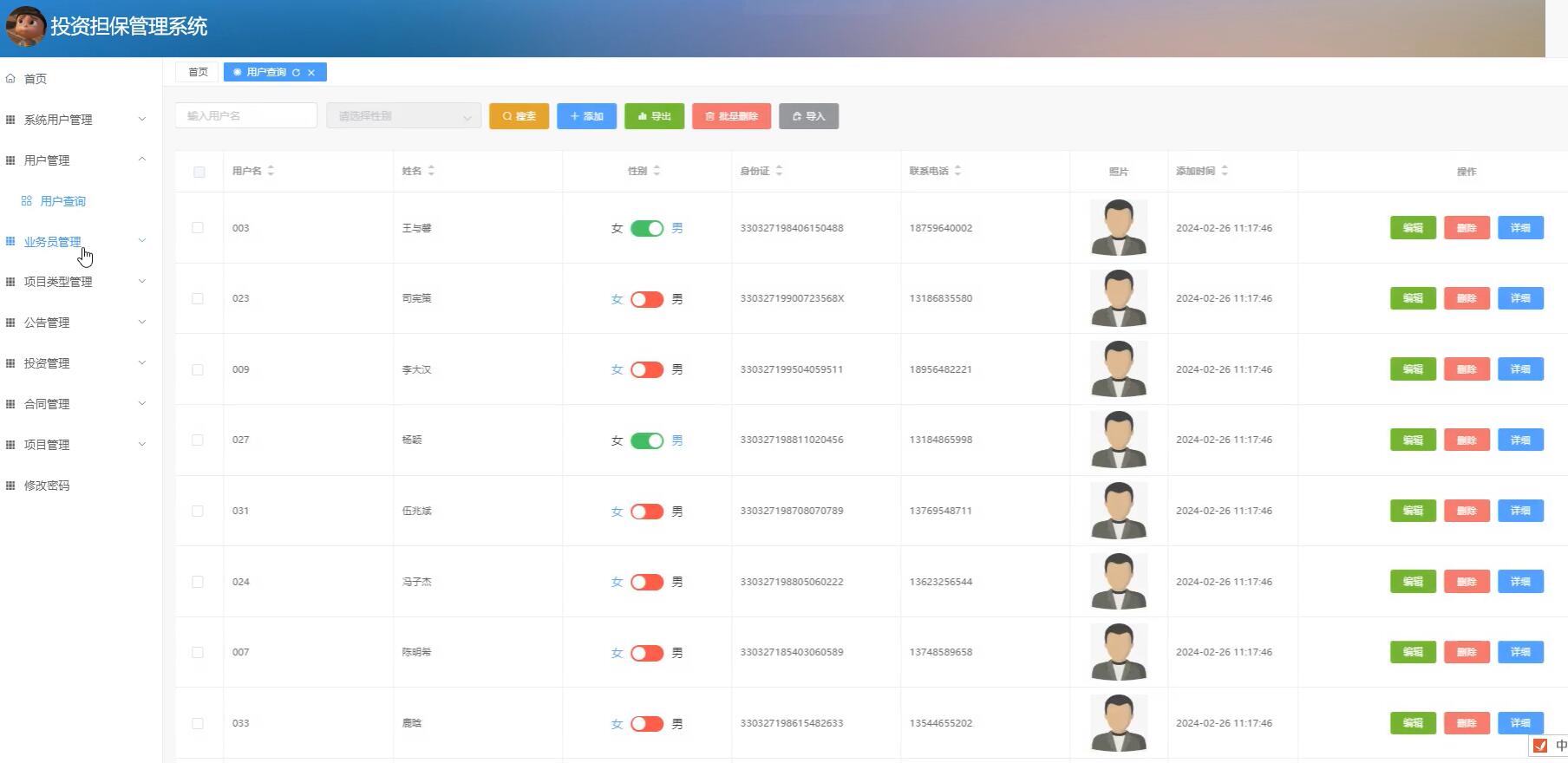Click the 输入用户名 search input field
Image resolution: width=1568 pixels, height=763 pixels.
(246, 116)
